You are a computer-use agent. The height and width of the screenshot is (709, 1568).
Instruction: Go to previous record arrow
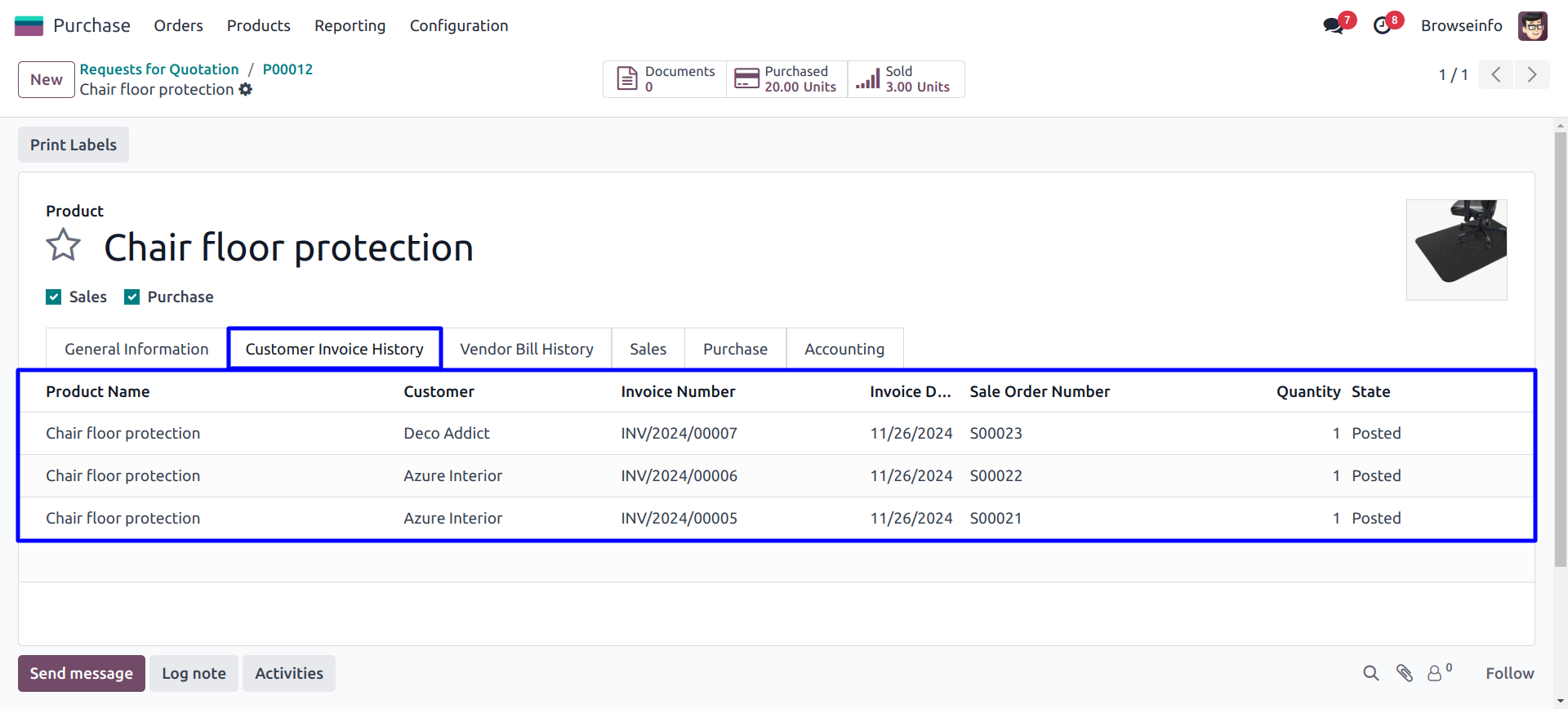[1496, 75]
